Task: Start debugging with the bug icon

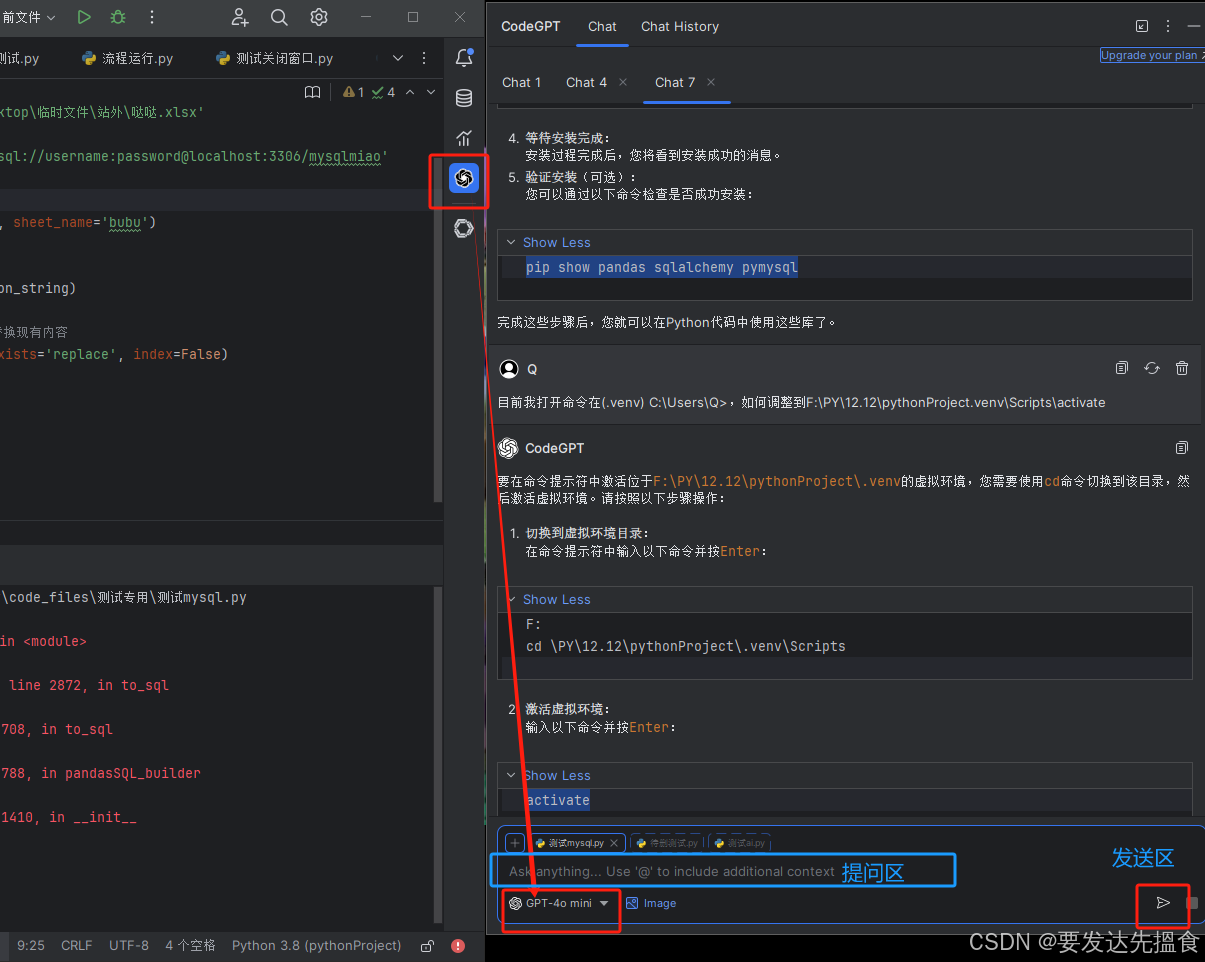Action: pos(118,17)
